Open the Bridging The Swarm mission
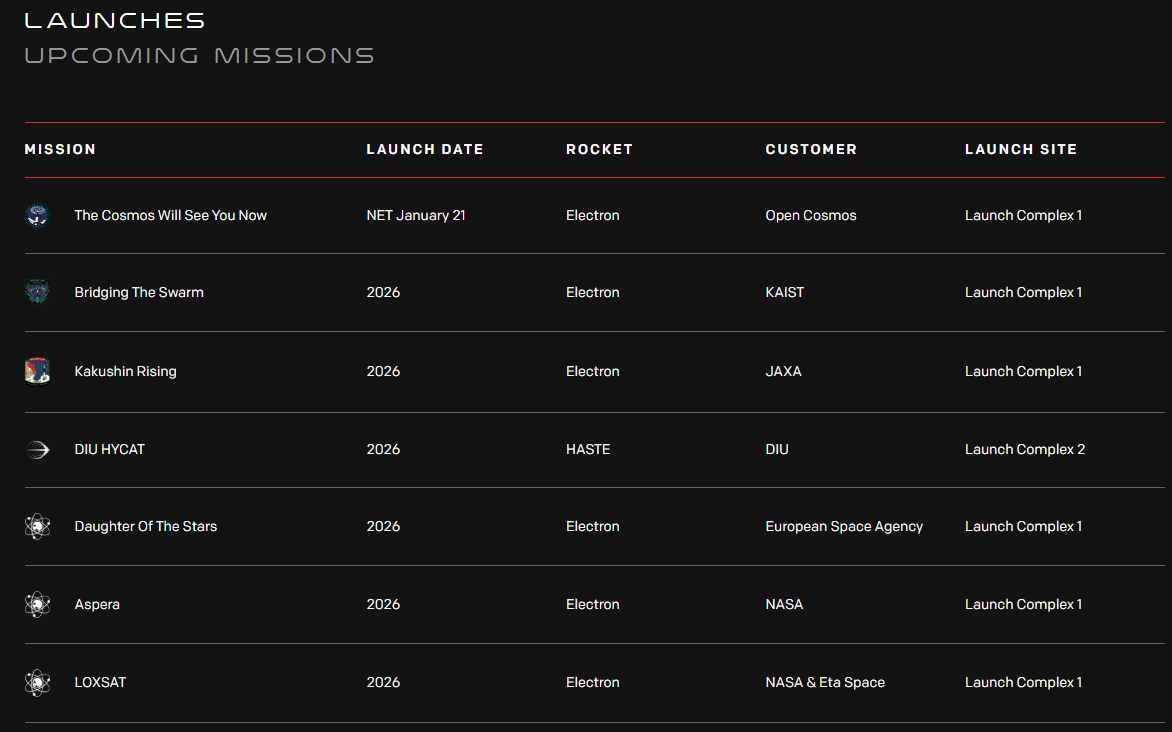The image size is (1172, 732). click(139, 292)
